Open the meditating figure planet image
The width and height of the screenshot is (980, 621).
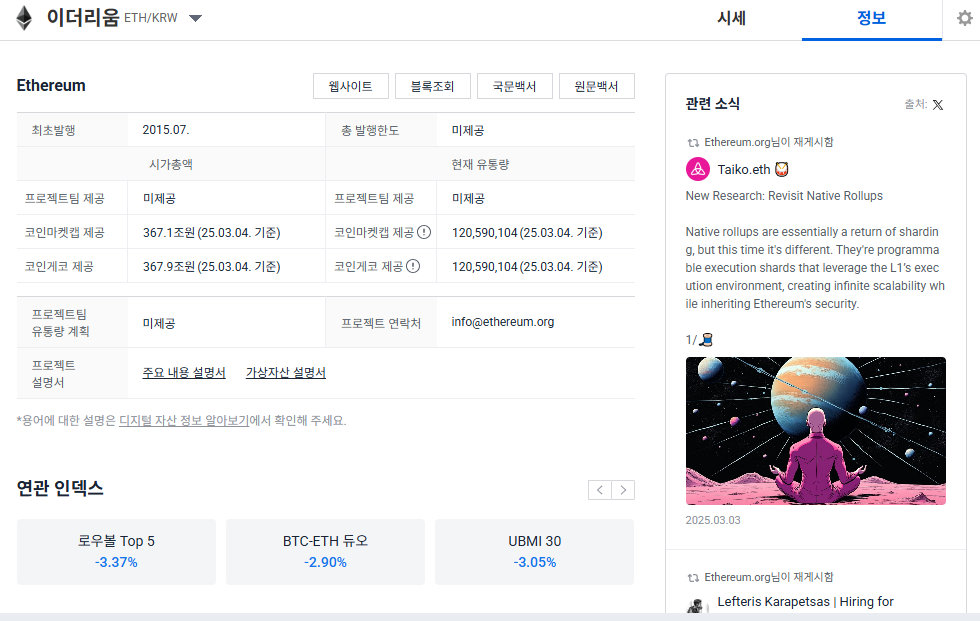[x=816, y=431]
